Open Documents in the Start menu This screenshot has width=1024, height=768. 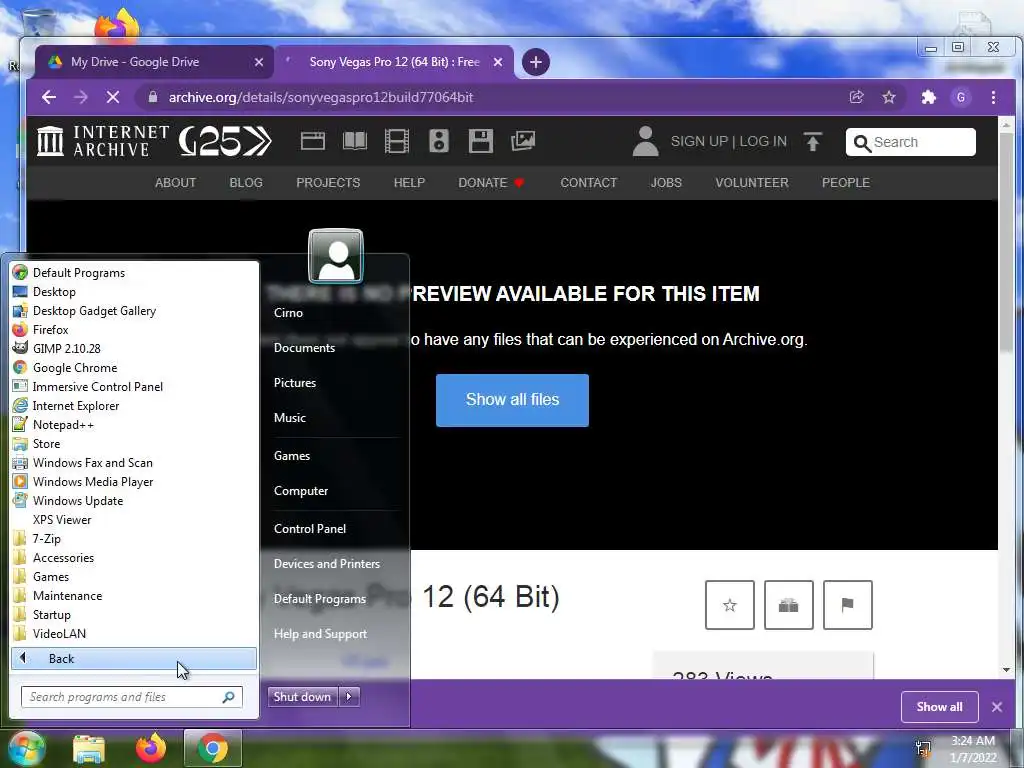[x=304, y=348]
